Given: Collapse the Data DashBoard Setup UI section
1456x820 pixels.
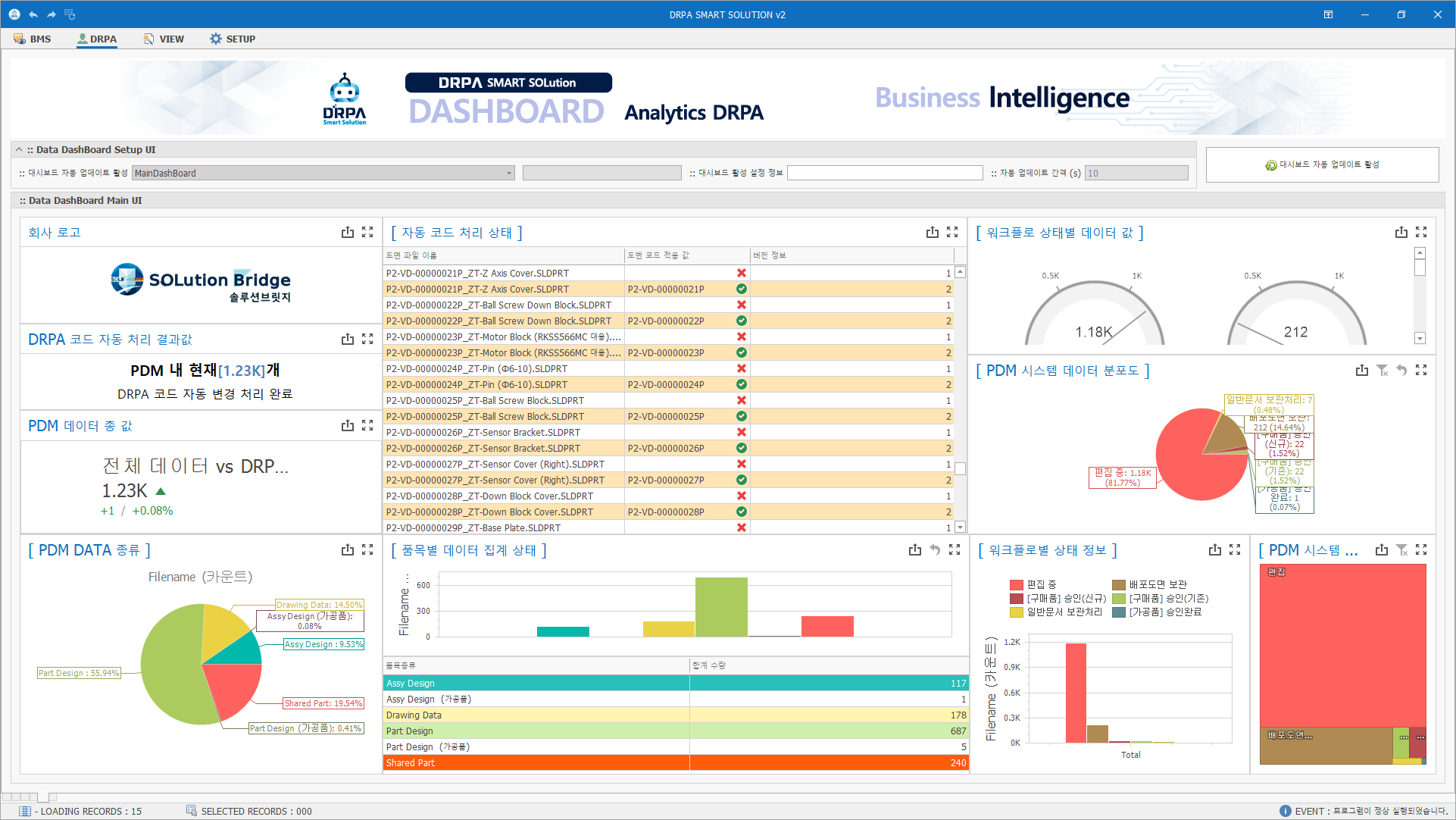Looking at the screenshot, I should tap(19, 150).
